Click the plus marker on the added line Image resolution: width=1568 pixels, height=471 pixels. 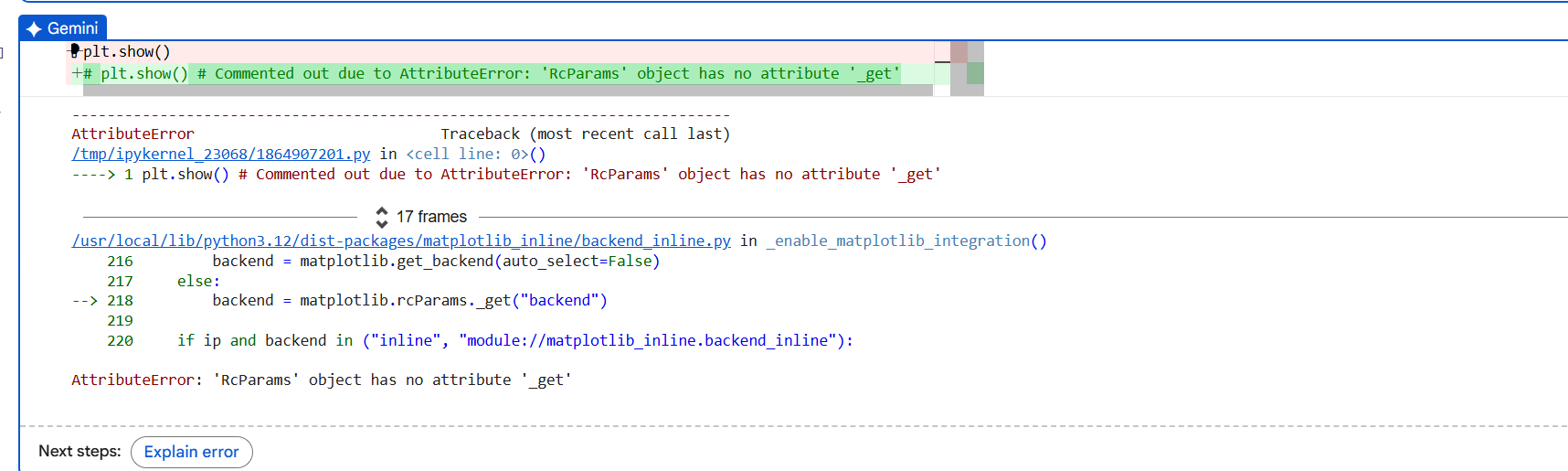coord(77,74)
